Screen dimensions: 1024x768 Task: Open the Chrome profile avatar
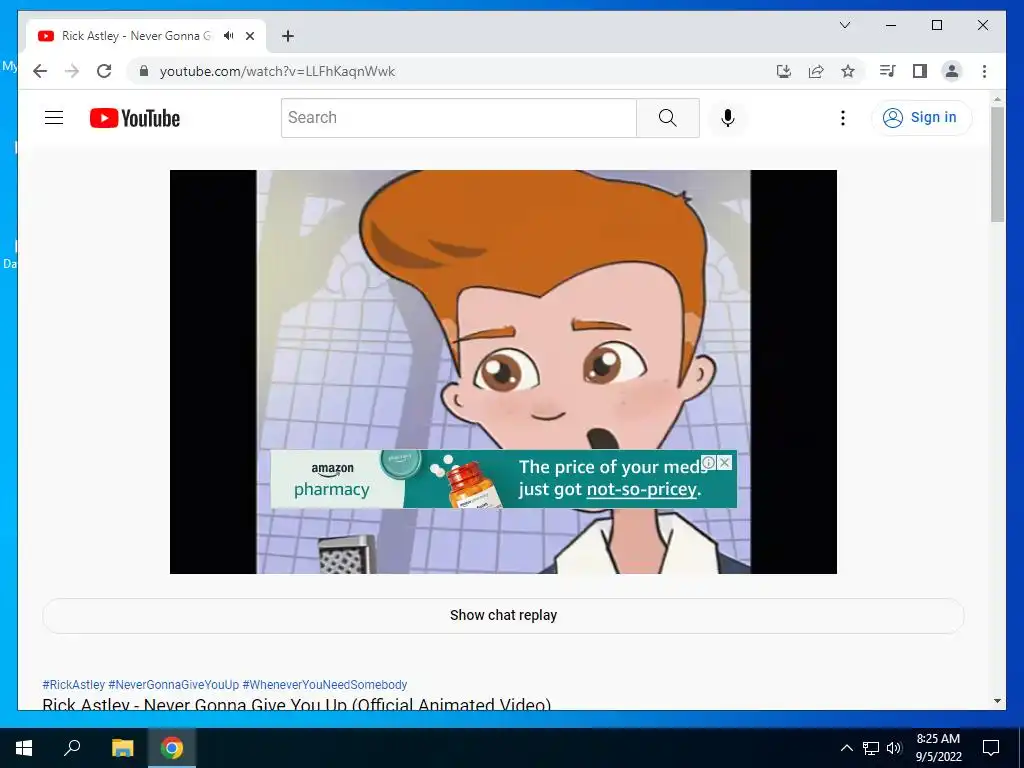pyautogui.click(x=952, y=71)
